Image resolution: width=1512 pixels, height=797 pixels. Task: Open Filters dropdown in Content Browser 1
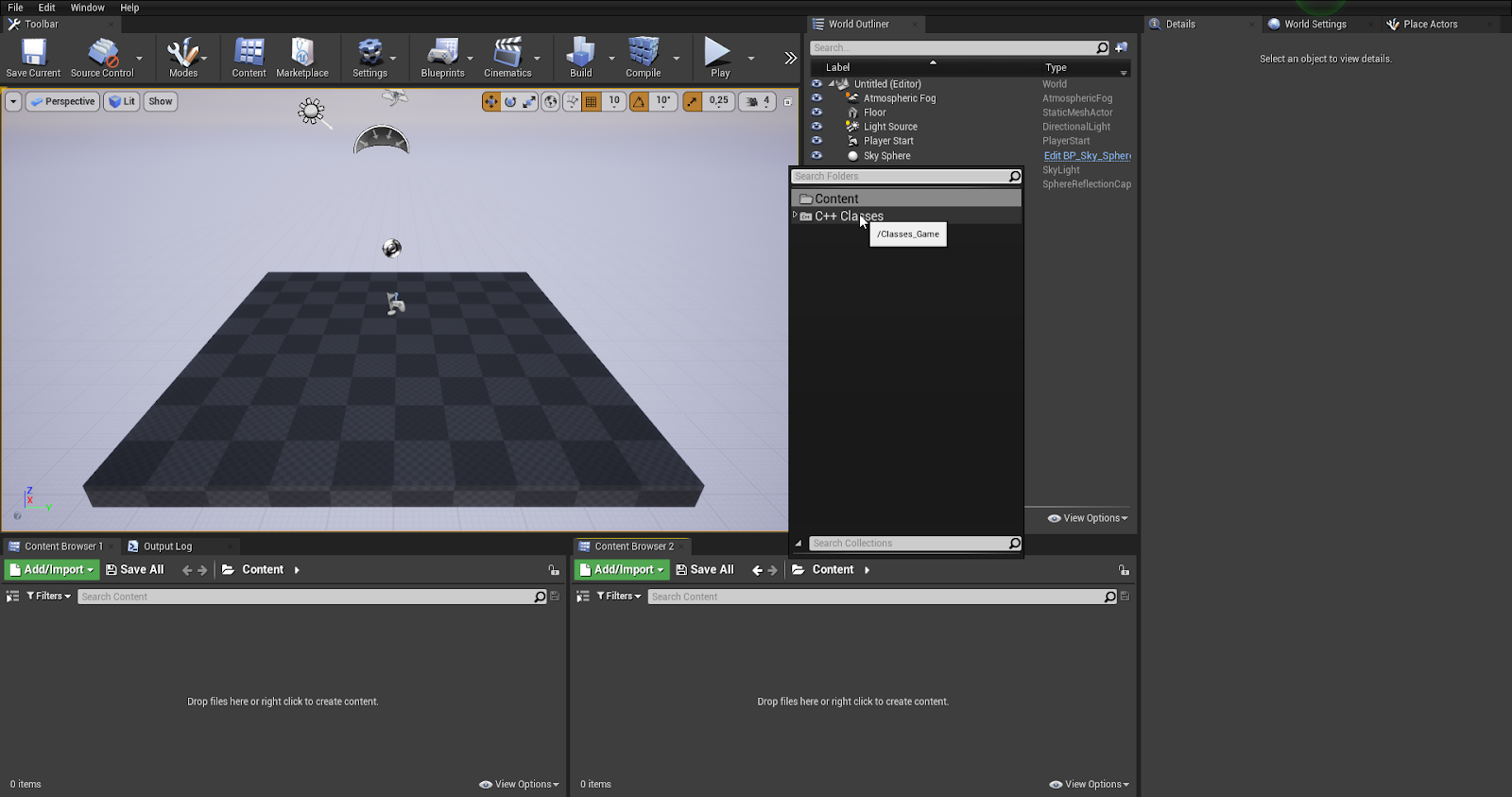tap(49, 597)
